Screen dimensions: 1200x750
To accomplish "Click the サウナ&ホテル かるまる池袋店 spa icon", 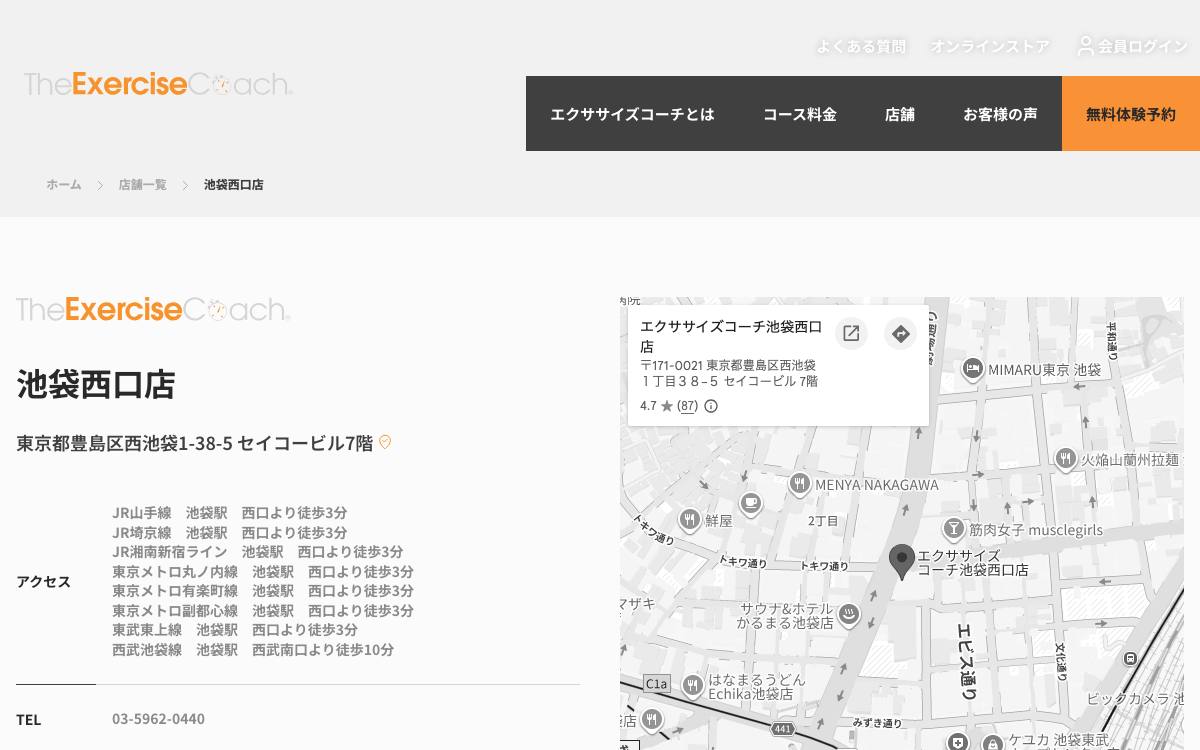I will 849,615.
